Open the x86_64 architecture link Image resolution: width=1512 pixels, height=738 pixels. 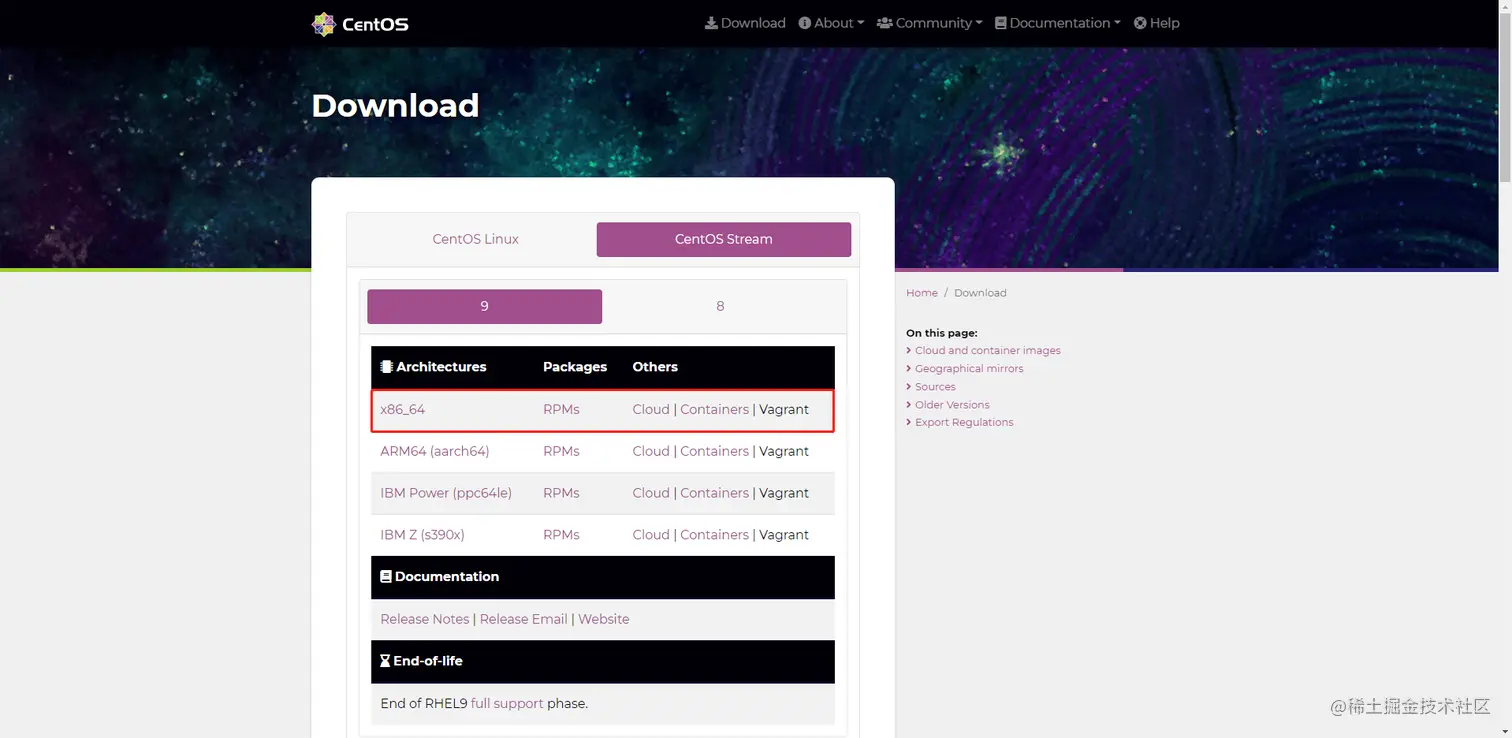tap(403, 409)
